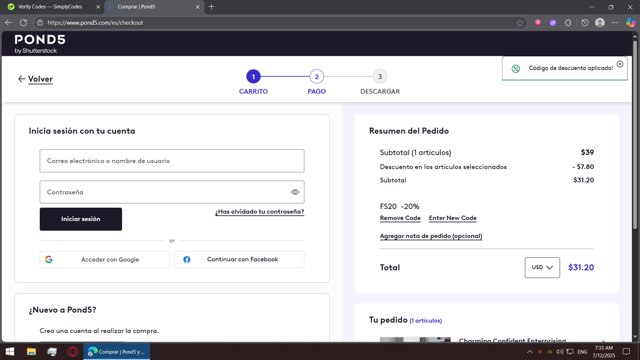This screenshot has height=360, width=640.
Task: Click the Volver back link
Action: click(x=36, y=79)
